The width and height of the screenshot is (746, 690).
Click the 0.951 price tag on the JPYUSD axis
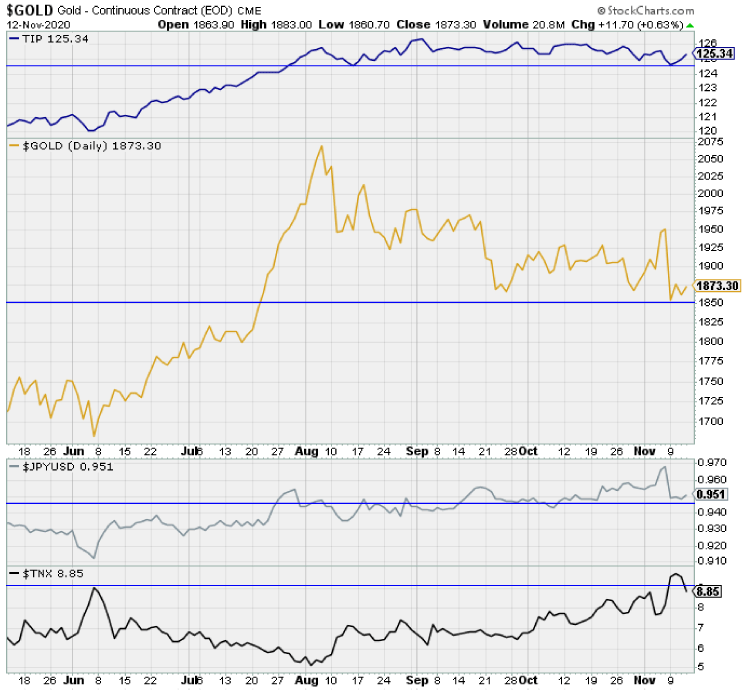tap(710, 494)
